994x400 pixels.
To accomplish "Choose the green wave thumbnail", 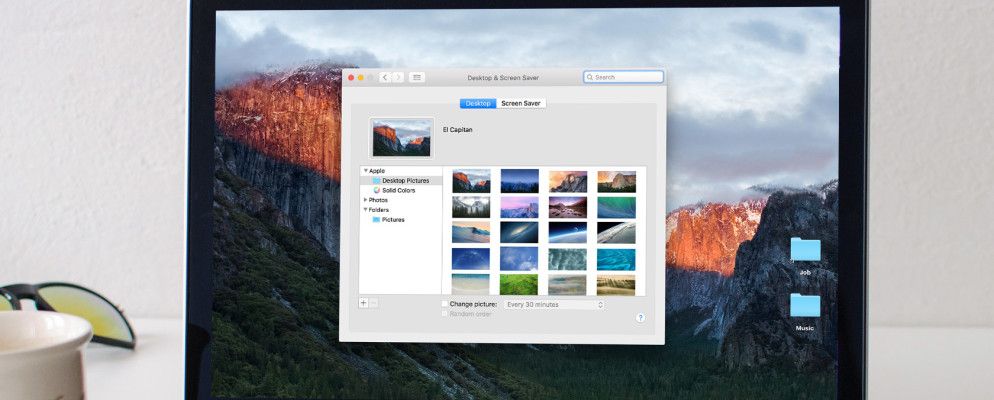I will (616, 207).
